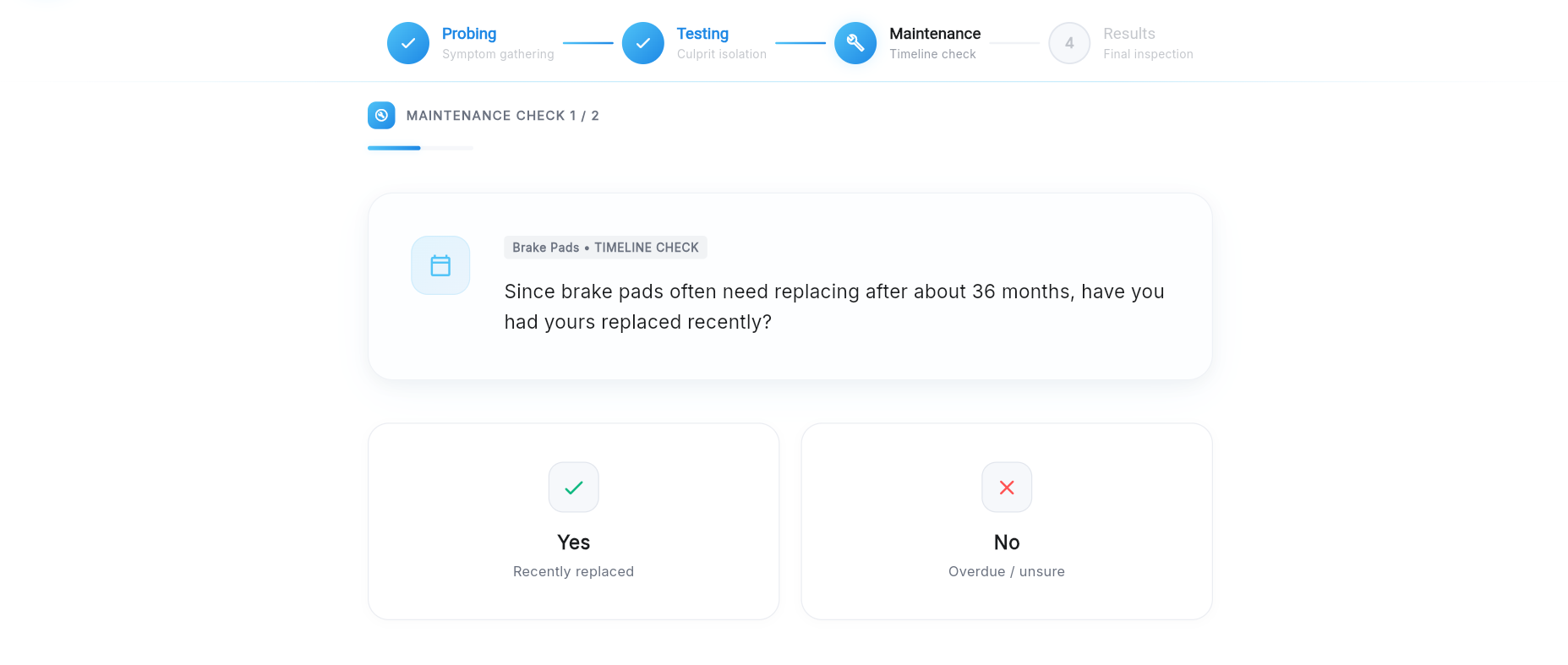Select Yes, recently replaced option
The width and height of the screenshot is (1568, 665).
pos(574,521)
